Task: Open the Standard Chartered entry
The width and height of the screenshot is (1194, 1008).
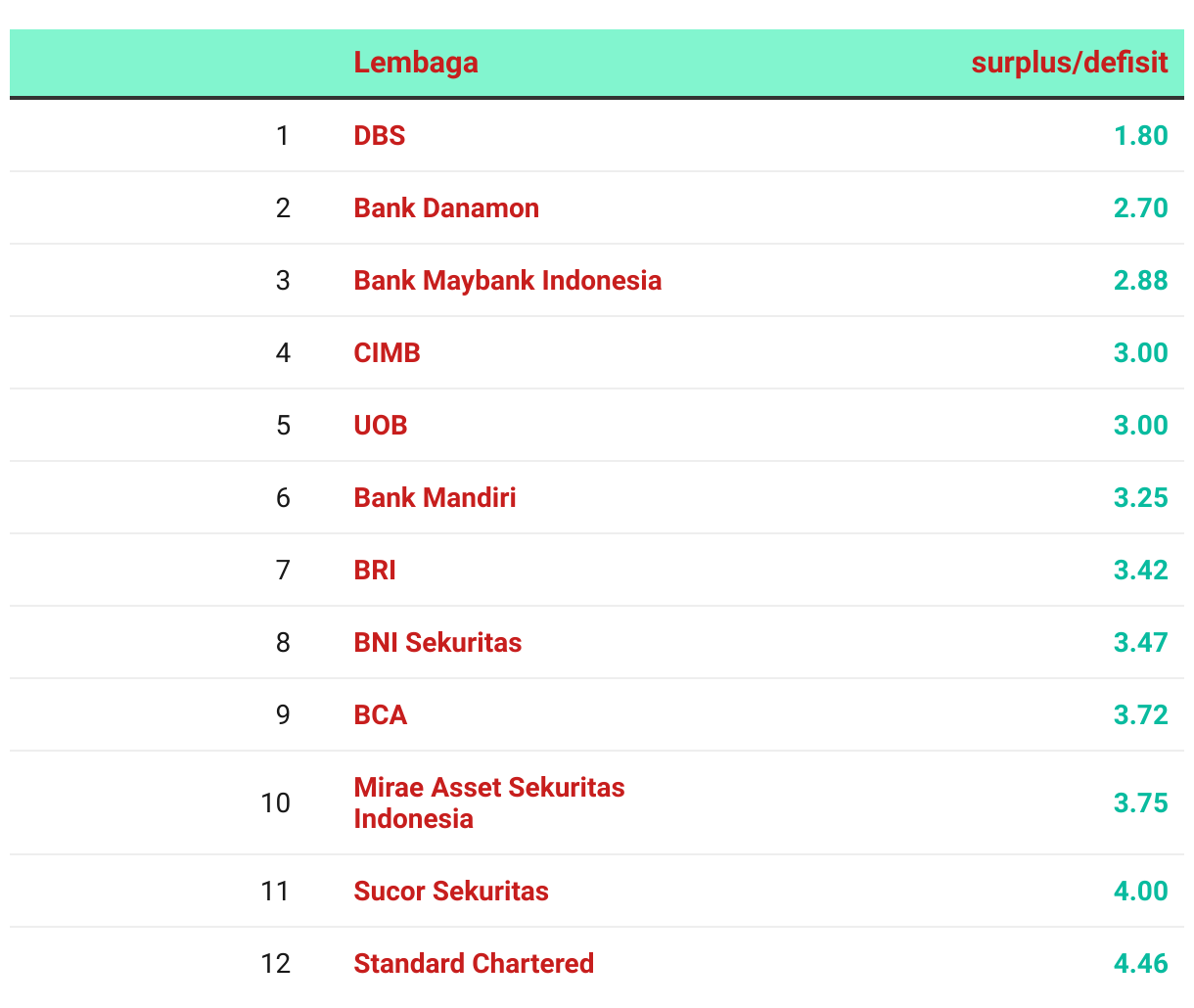Action: click(474, 963)
